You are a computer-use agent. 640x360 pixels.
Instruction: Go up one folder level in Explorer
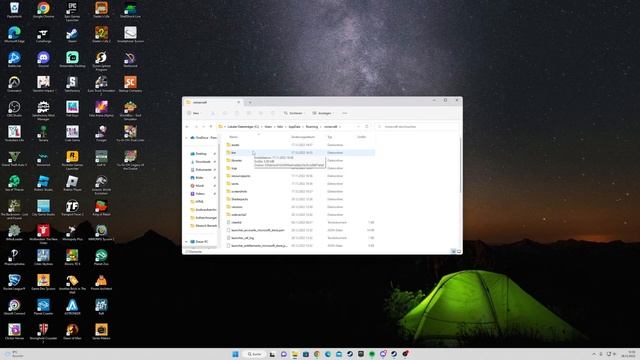click(x=211, y=127)
